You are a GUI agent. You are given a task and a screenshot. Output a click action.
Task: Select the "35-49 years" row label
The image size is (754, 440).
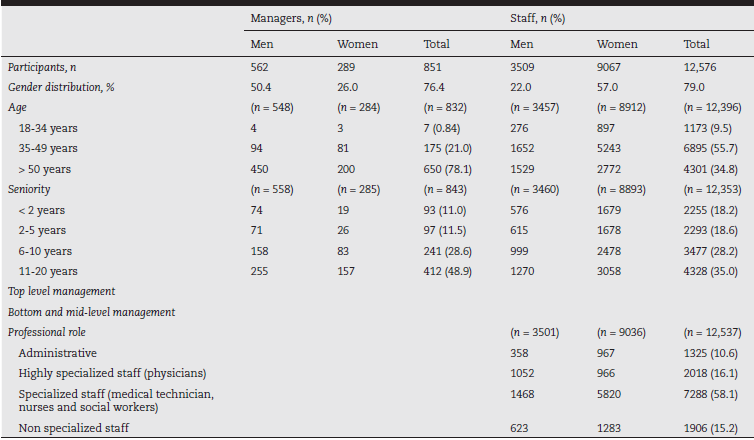[x=48, y=148]
